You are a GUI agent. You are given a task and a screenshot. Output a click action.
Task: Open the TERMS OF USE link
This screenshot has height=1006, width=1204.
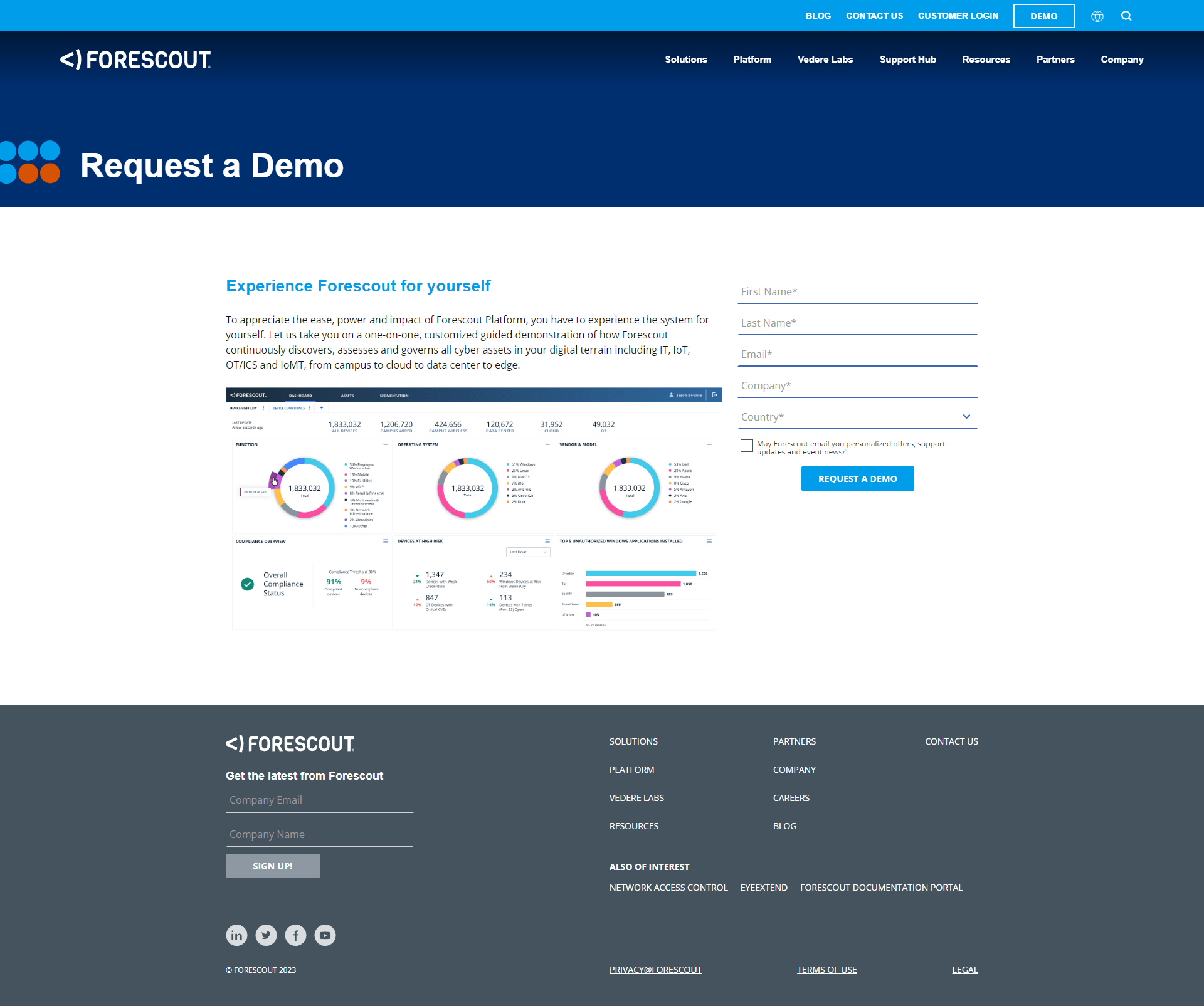point(826,969)
